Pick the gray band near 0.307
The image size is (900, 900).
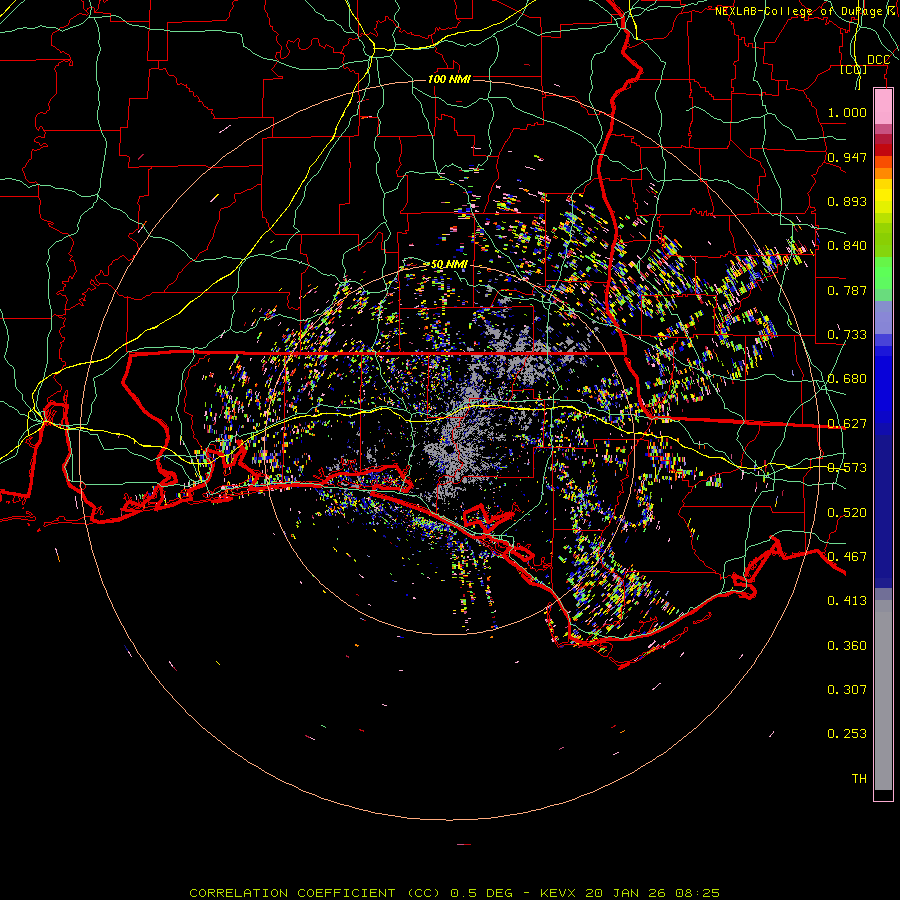pyautogui.click(x=883, y=695)
